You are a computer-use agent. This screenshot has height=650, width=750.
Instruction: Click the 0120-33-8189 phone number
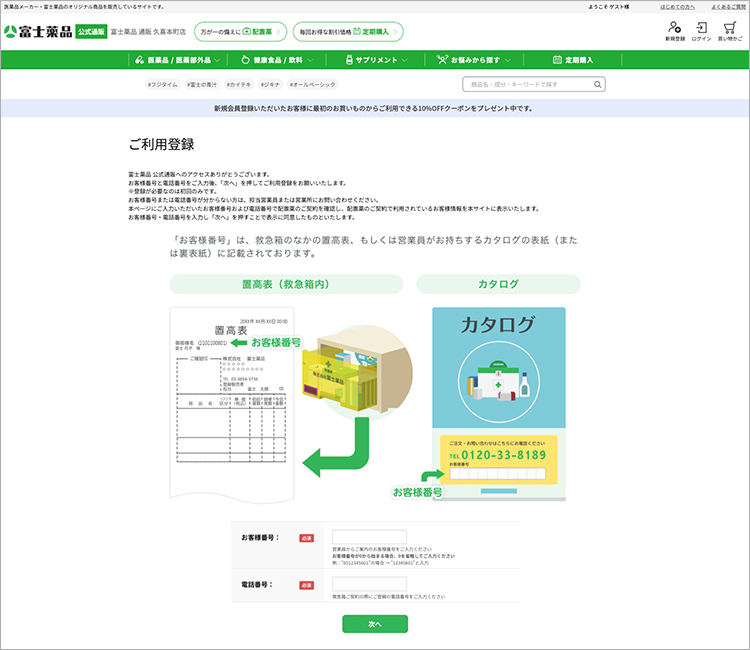pos(504,455)
